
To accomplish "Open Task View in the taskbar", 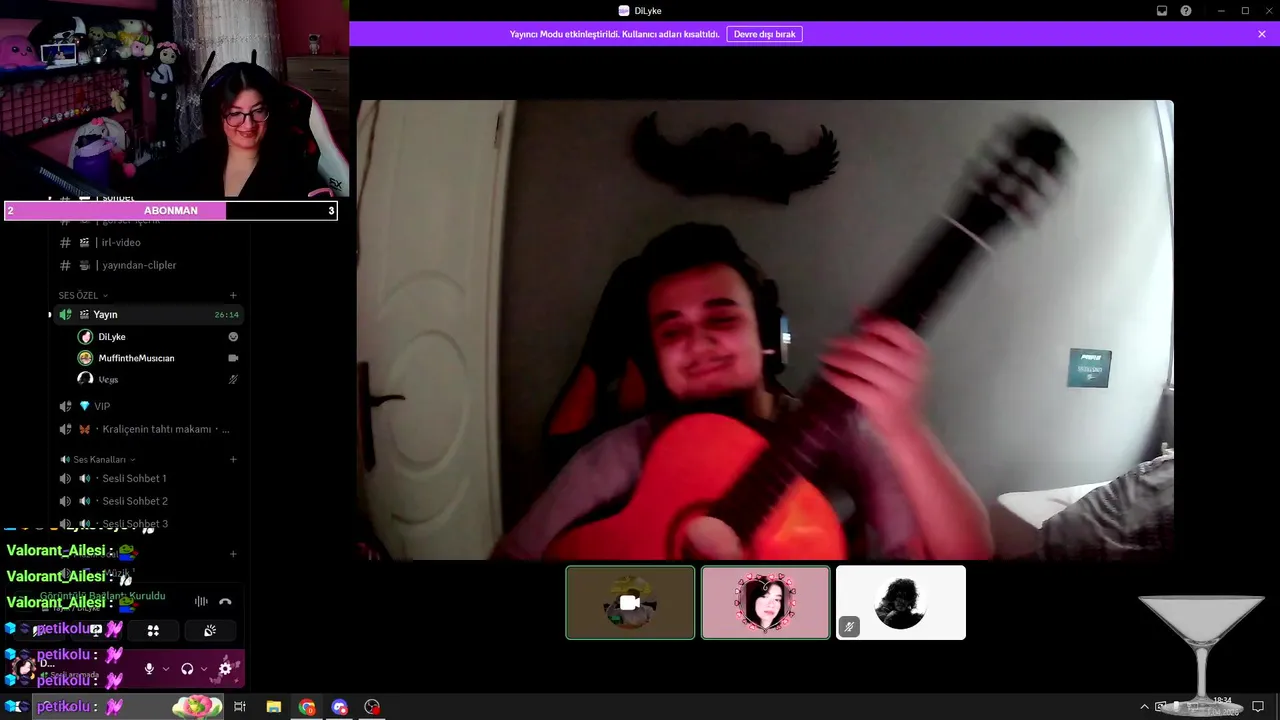I will point(240,706).
